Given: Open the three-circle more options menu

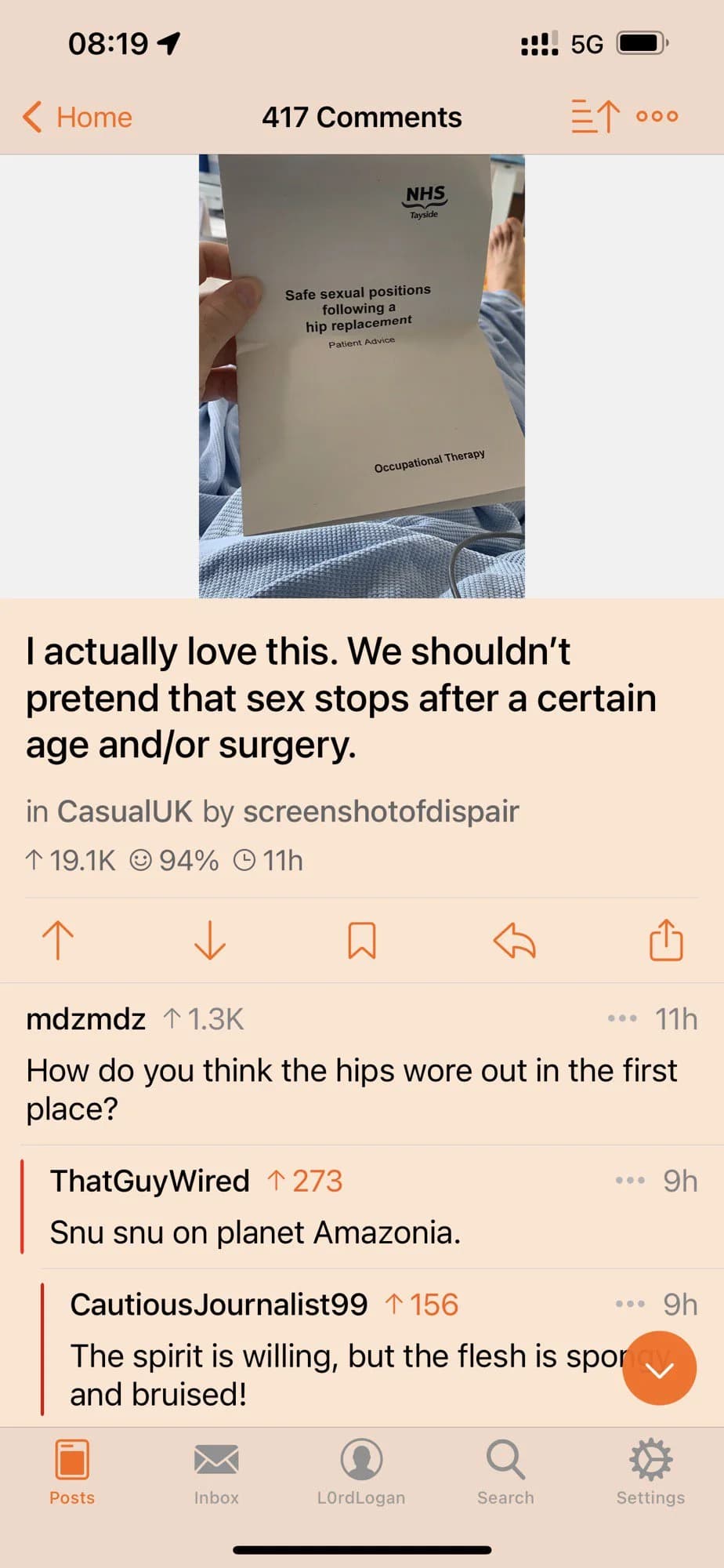Looking at the screenshot, I should pos(657,117).
